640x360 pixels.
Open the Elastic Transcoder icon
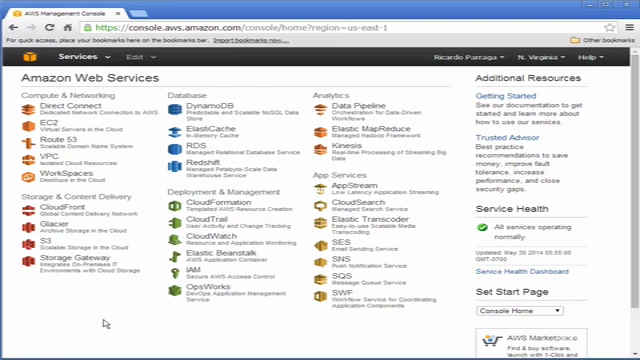pyautogui.click(x=320, y=223)
